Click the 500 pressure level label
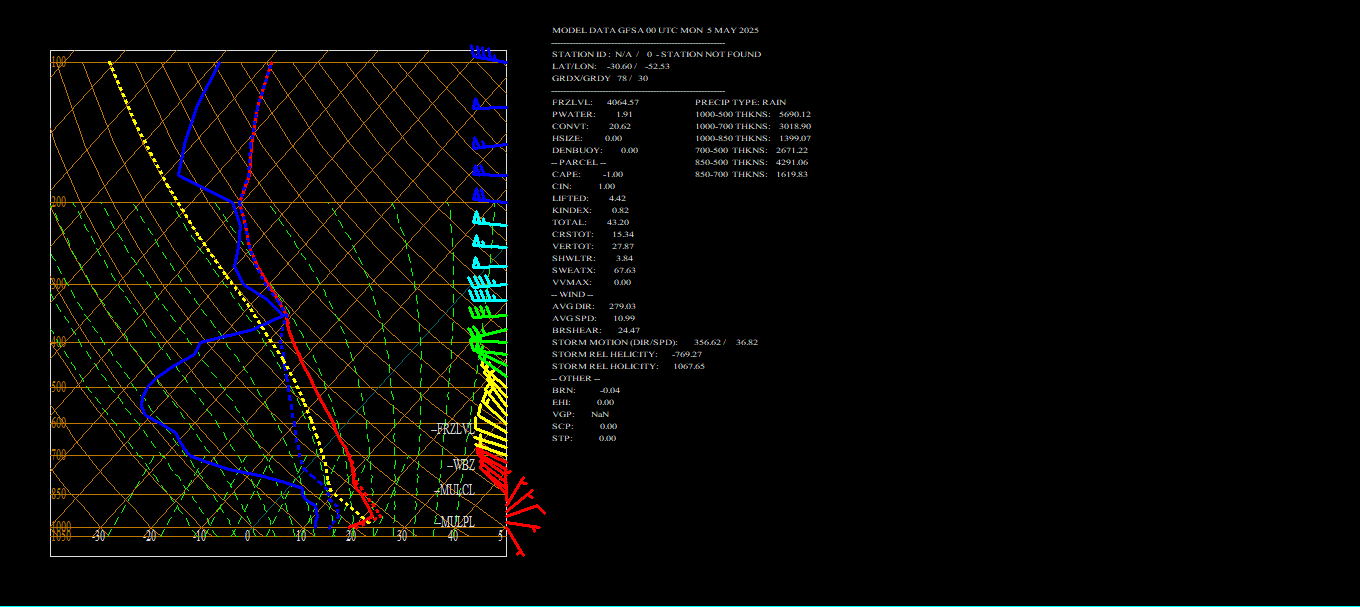 click(59, 387)
